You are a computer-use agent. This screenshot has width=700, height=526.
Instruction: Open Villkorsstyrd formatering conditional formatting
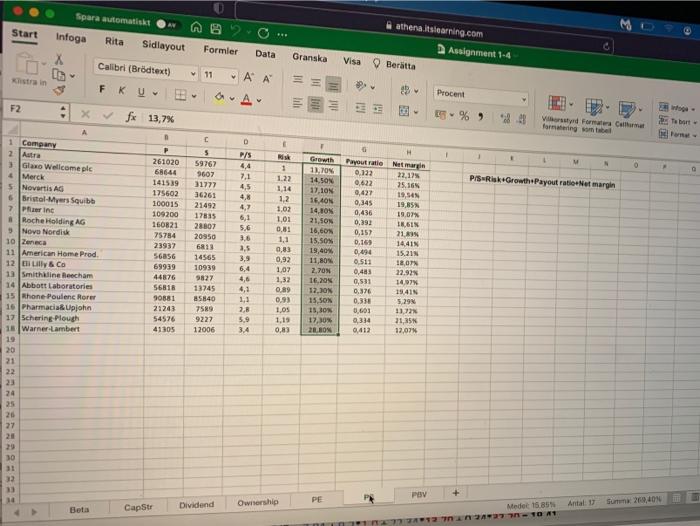(x=559, y=113)
